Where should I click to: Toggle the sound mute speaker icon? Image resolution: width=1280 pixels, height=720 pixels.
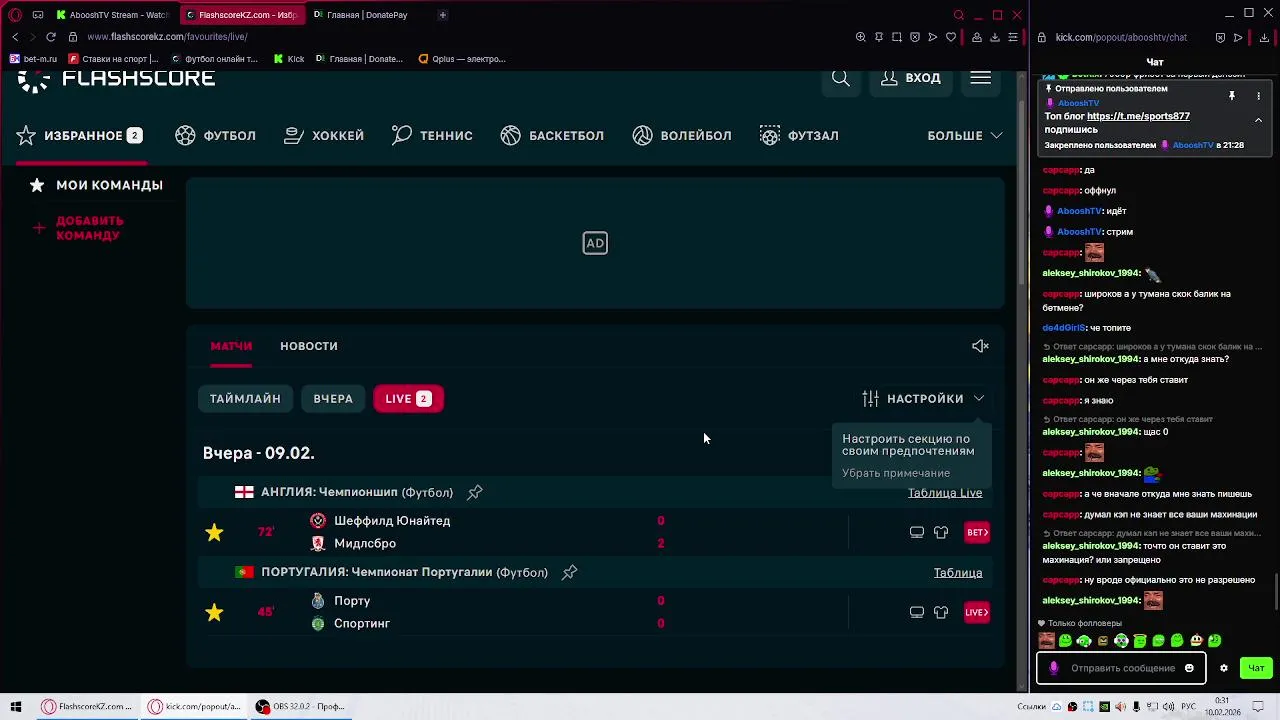click(x=980, y=346)
